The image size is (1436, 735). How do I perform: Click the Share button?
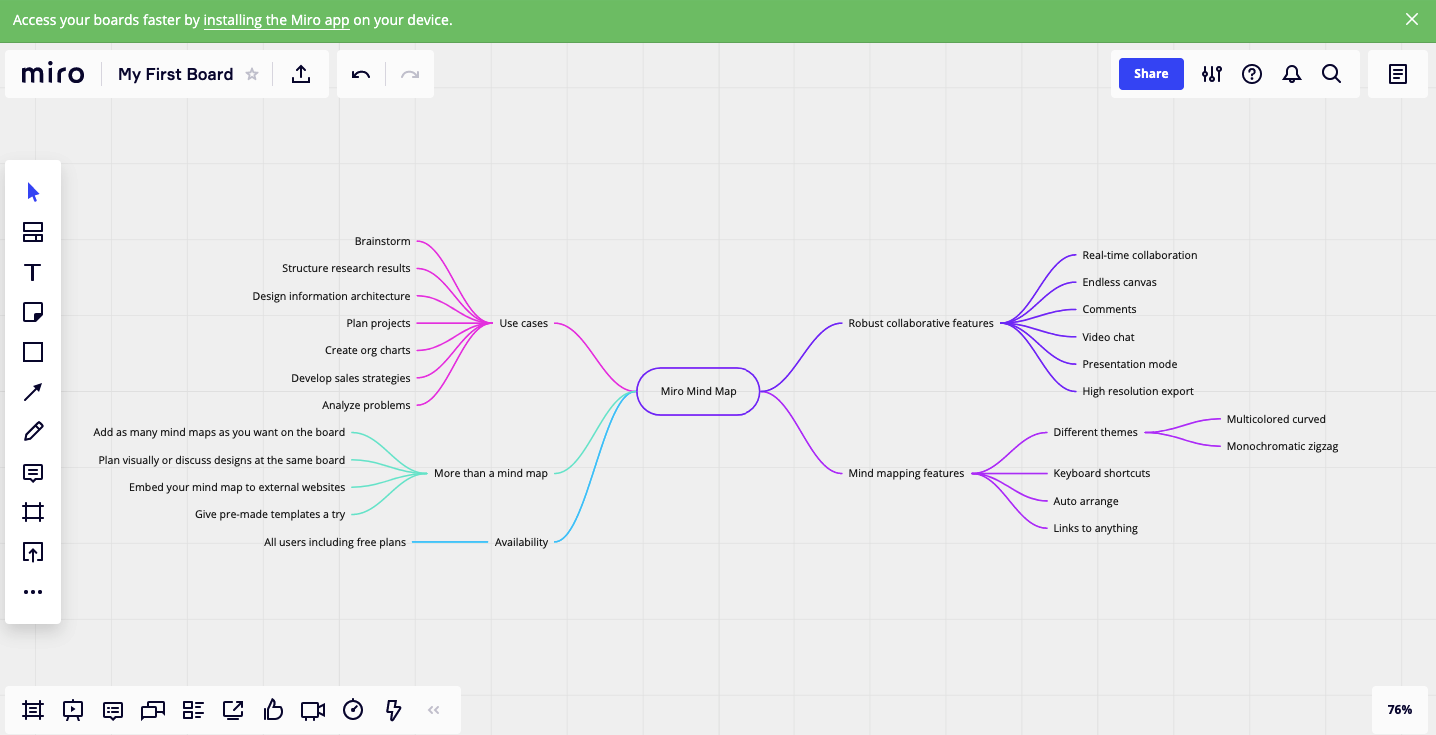(x=1151, y=74)
